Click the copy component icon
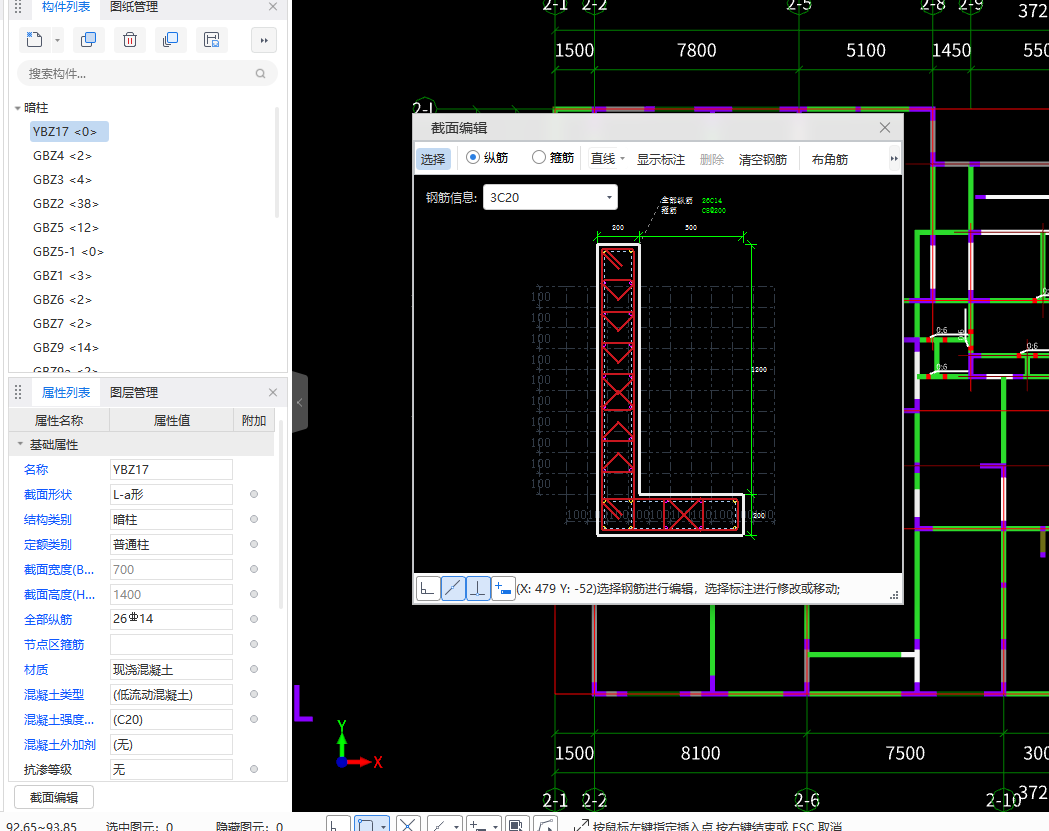The width and height of the screenshot is (1049, 831). [x=88, y=40]
